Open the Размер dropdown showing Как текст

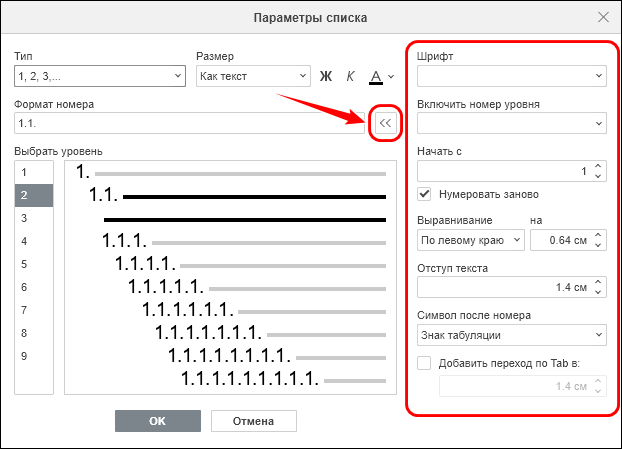pyautogui.click(x=253, y=76)
